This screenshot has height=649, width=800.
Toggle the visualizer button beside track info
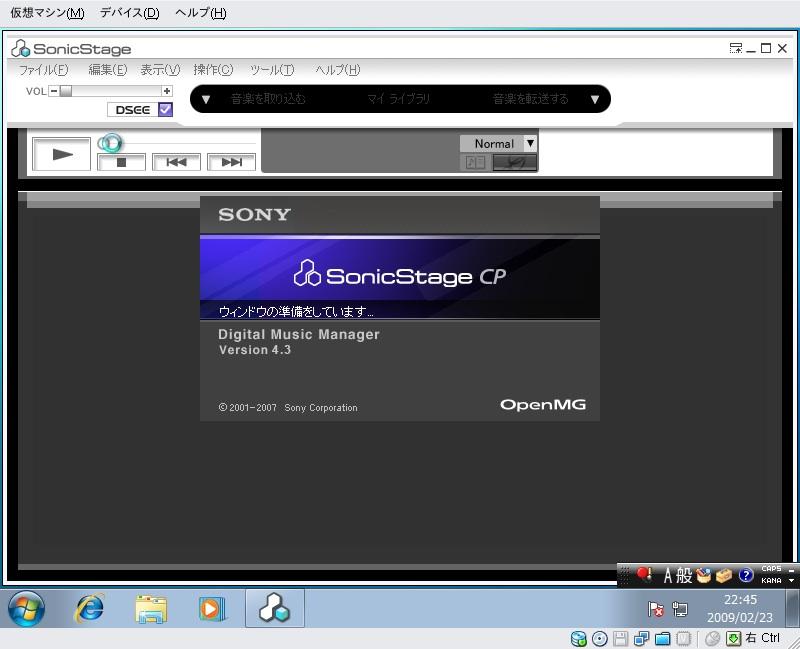(515, 163)
